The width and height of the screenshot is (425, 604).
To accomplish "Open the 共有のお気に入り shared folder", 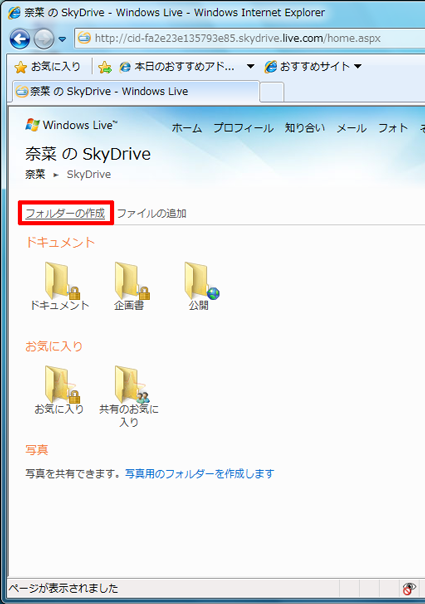I will (x=131, y=384).
